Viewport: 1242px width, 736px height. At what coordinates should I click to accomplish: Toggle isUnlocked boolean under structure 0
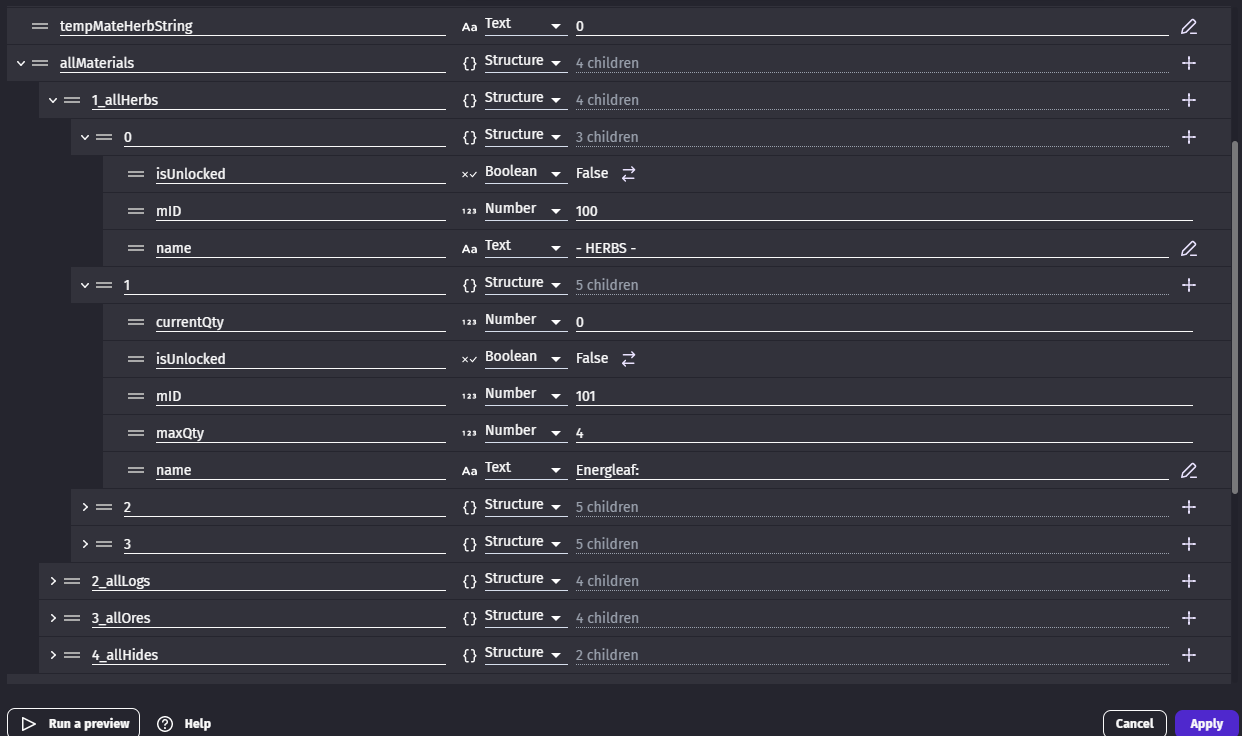pos(628,174)
